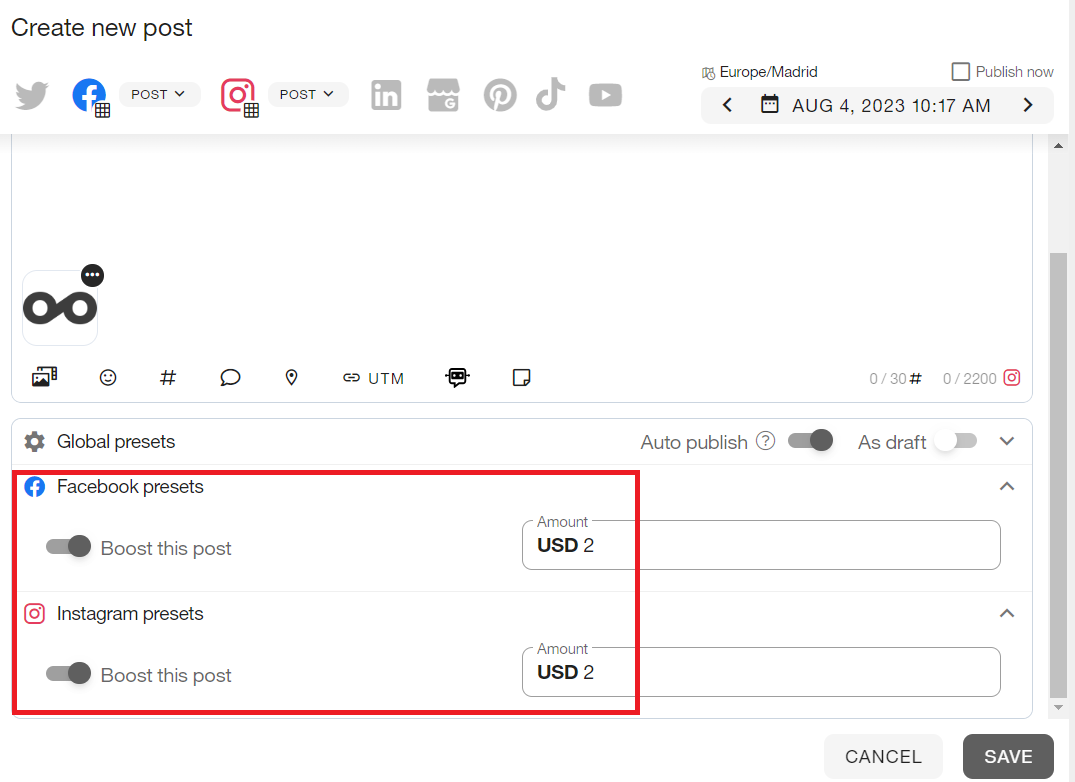Select the Pinterest network icon

pyautogui.click(x=500, y=96)
